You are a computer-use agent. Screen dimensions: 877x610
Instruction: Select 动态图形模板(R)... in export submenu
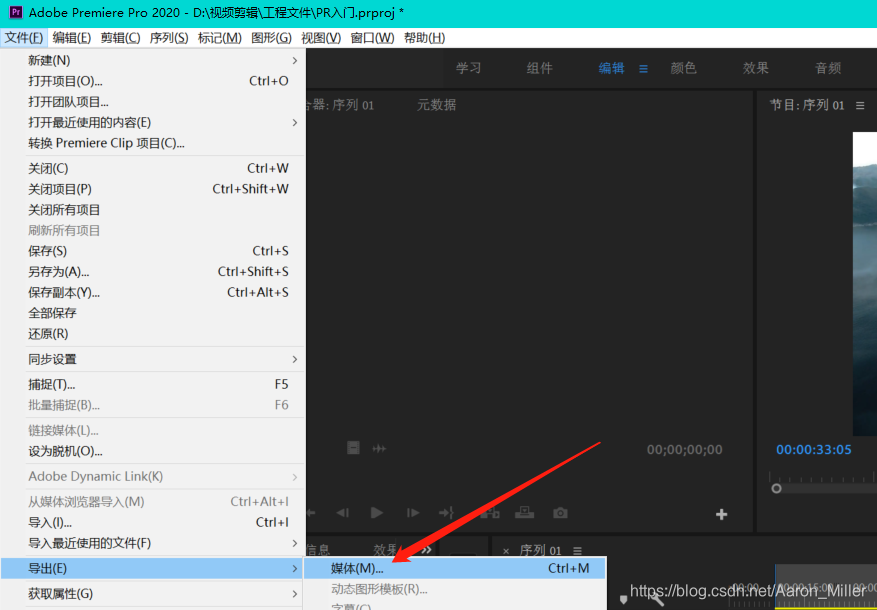coord(455,589)
